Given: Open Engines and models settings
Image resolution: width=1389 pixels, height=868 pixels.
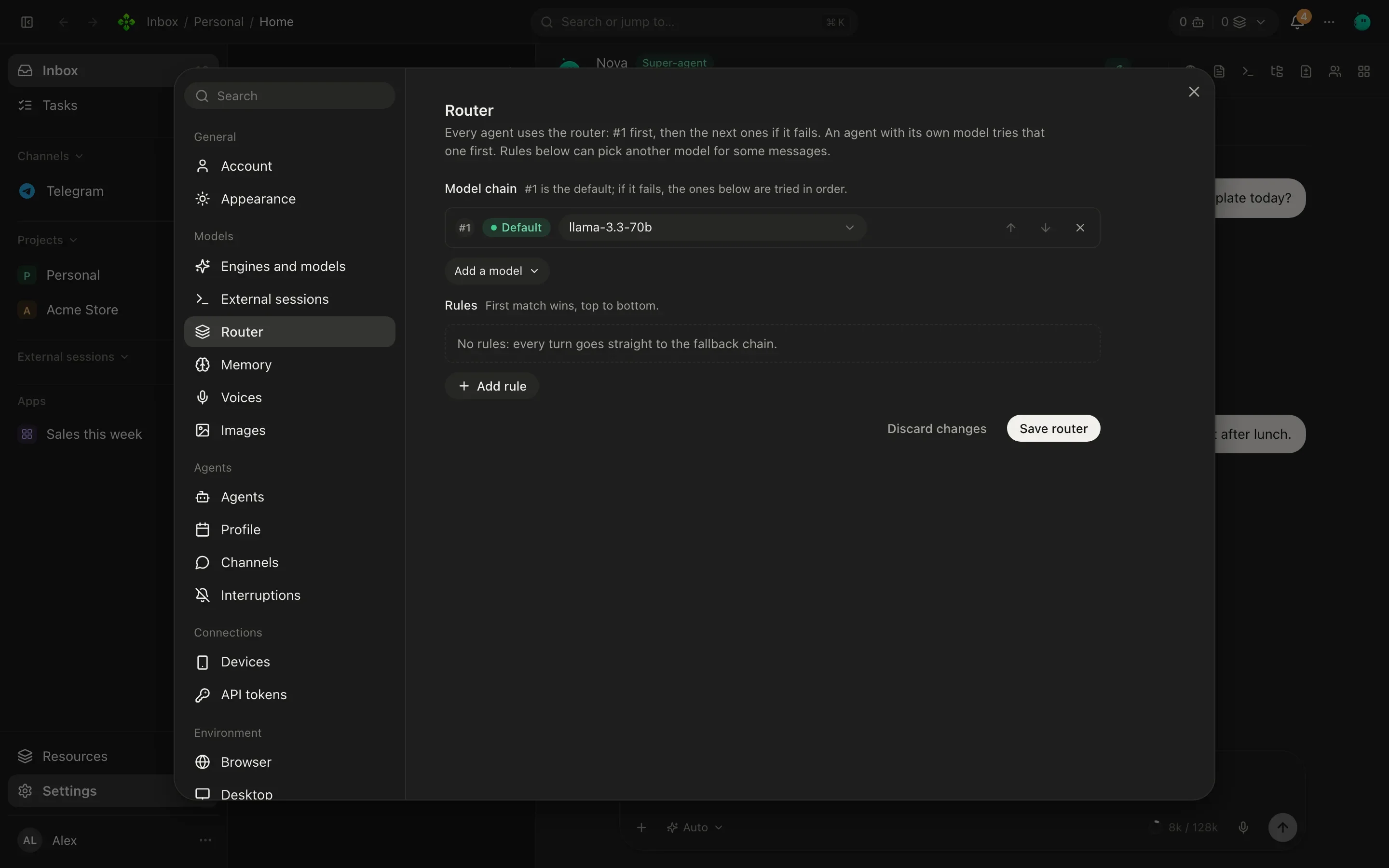Looking at the screenshot, I should coord(289,266).
